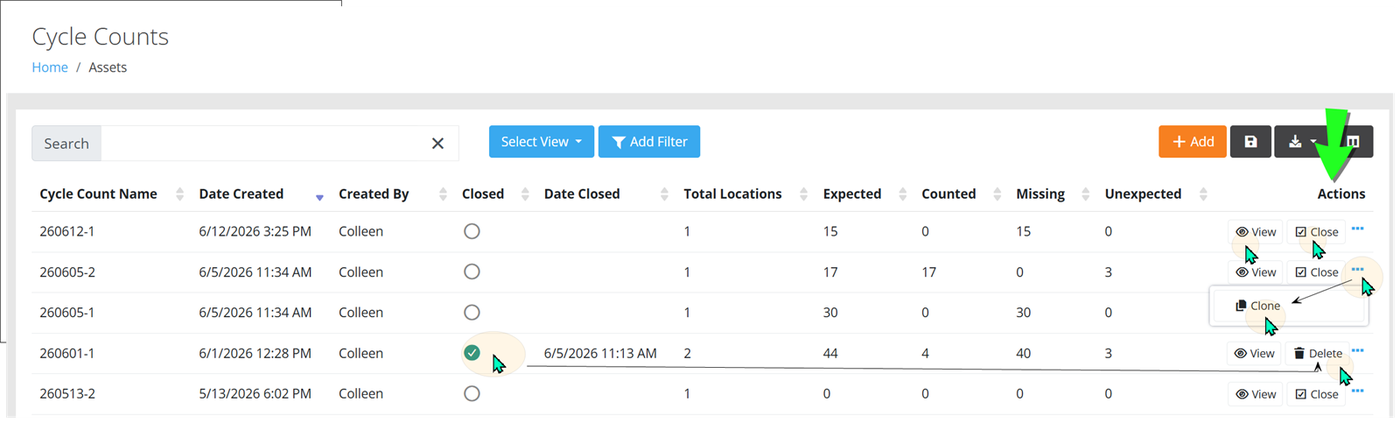Image resolution: width=1400 pixels, height=423 pixels.
Task: Click the save view floppy disk icon
Action: click(1250, 142)
